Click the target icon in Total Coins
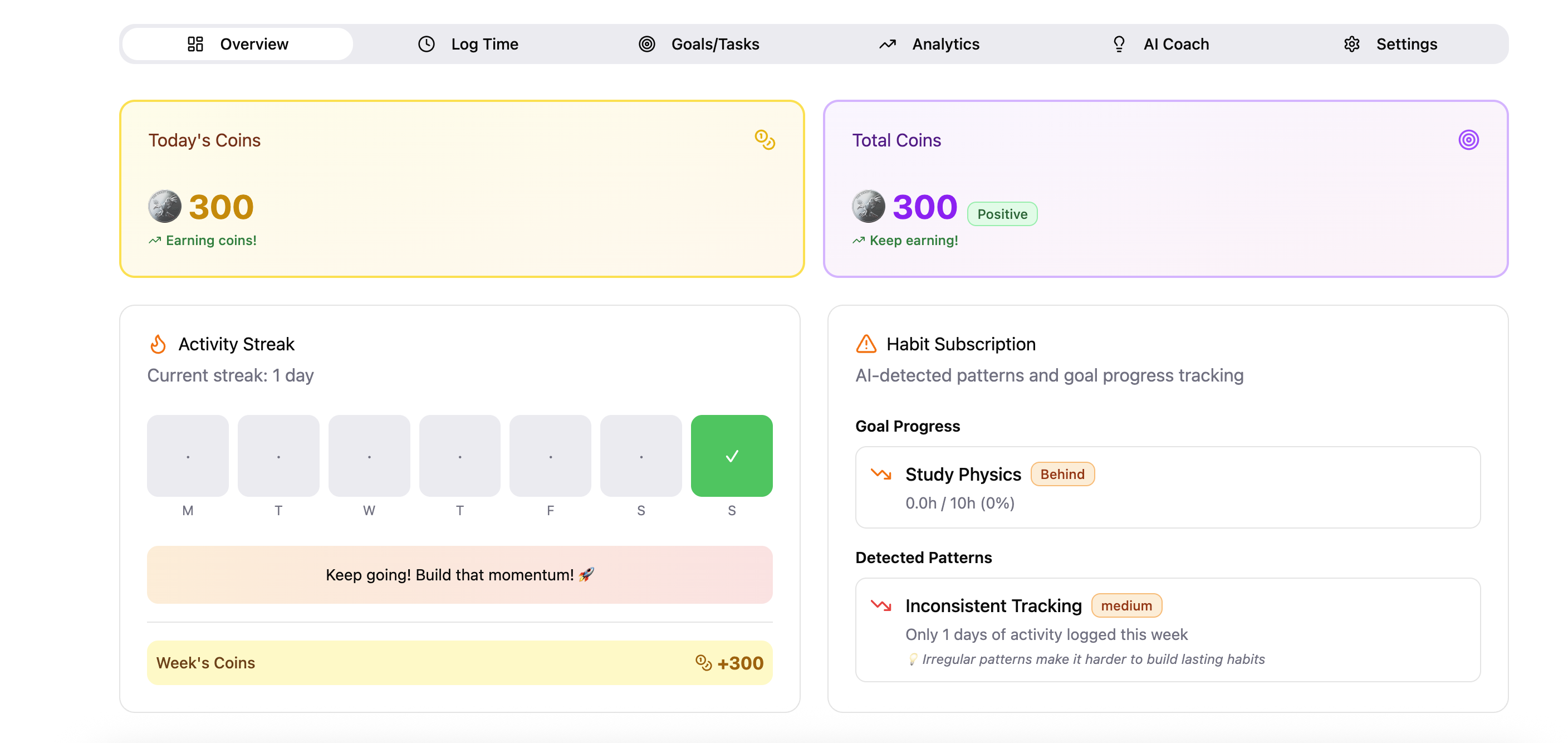Image resolution: width=1568 pixels, height=743 pixels. click(1468, 139)
